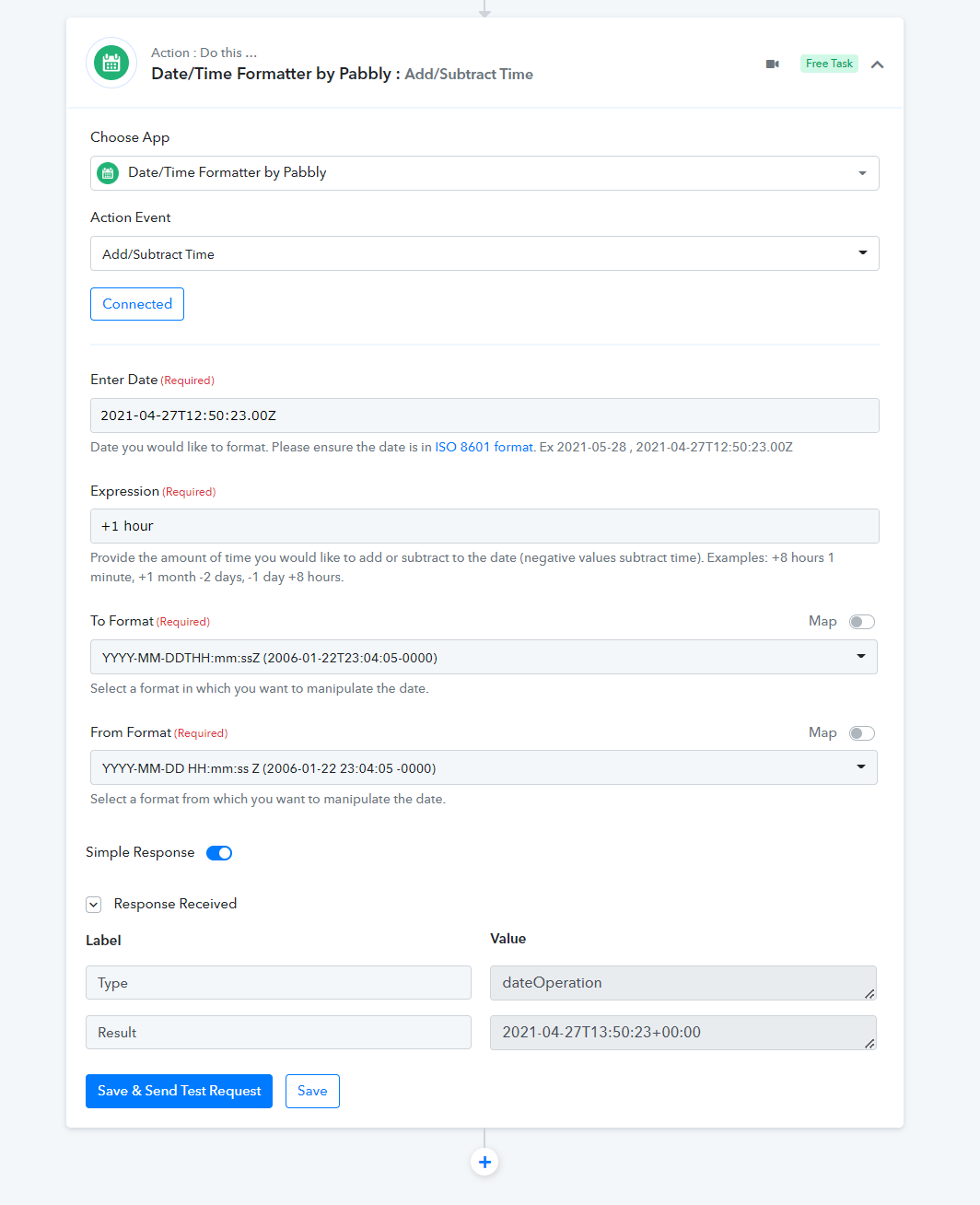Collapse the Response Received section
The height and width of the screenshot is (1205, 980).
click(93, 905)
